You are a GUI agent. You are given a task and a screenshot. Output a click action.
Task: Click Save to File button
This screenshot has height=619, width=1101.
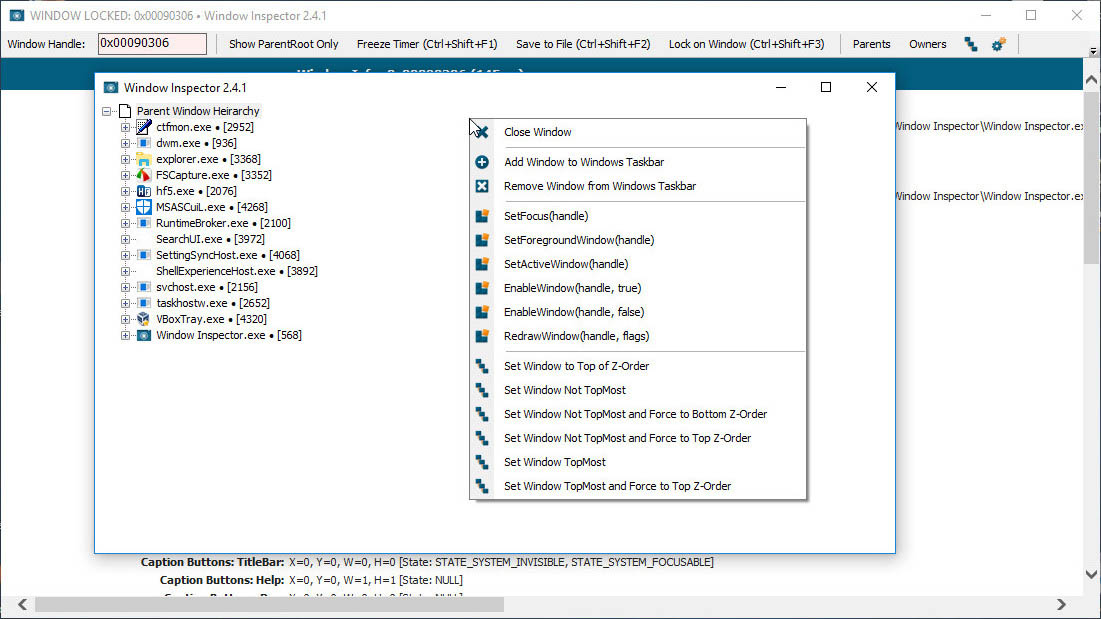click(x=582, y=44)
